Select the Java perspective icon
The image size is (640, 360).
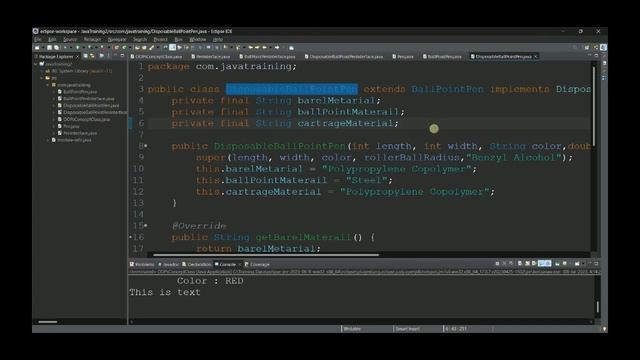603,48
